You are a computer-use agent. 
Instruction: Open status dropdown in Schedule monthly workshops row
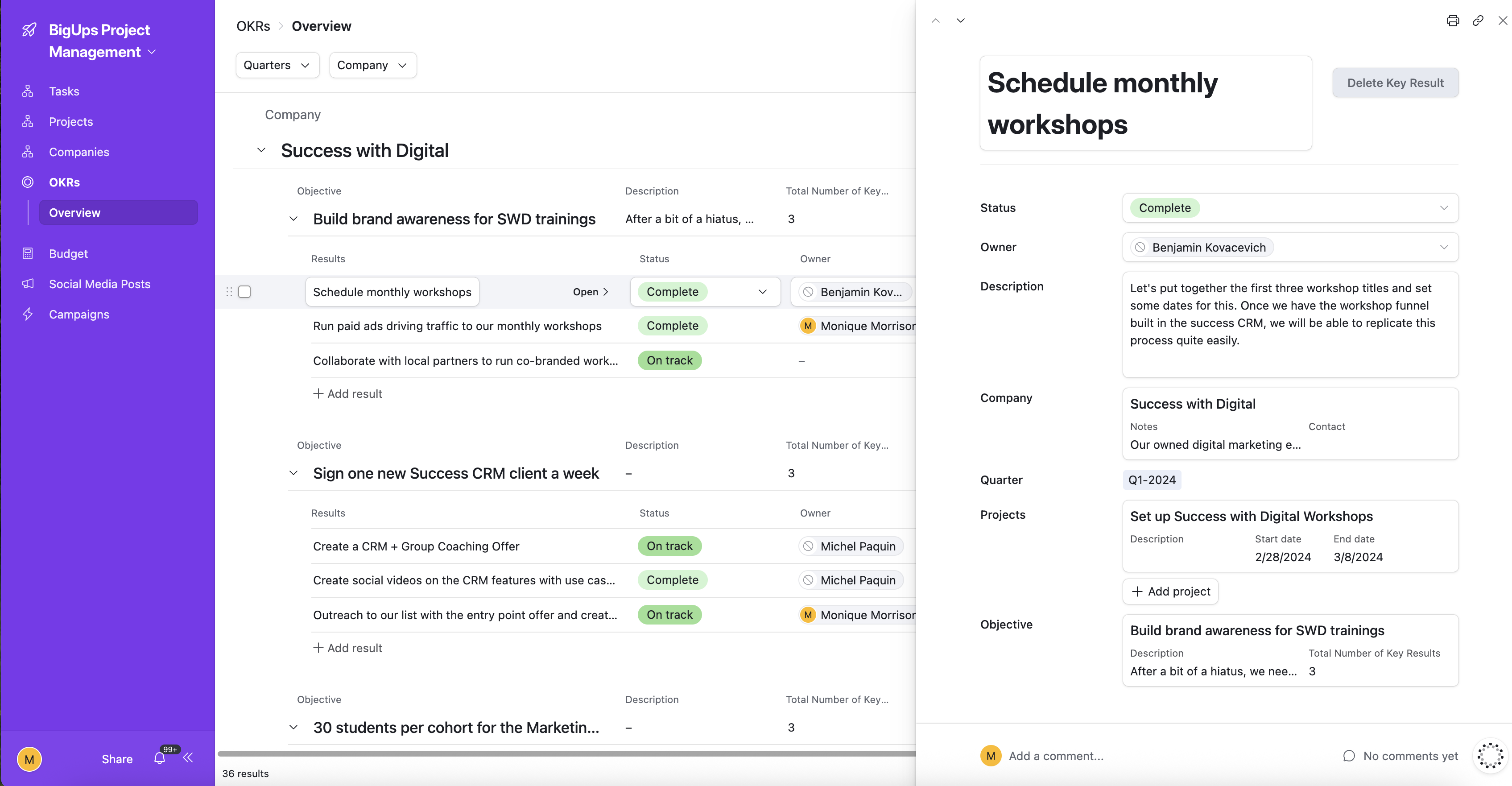[x=705, y=292]
